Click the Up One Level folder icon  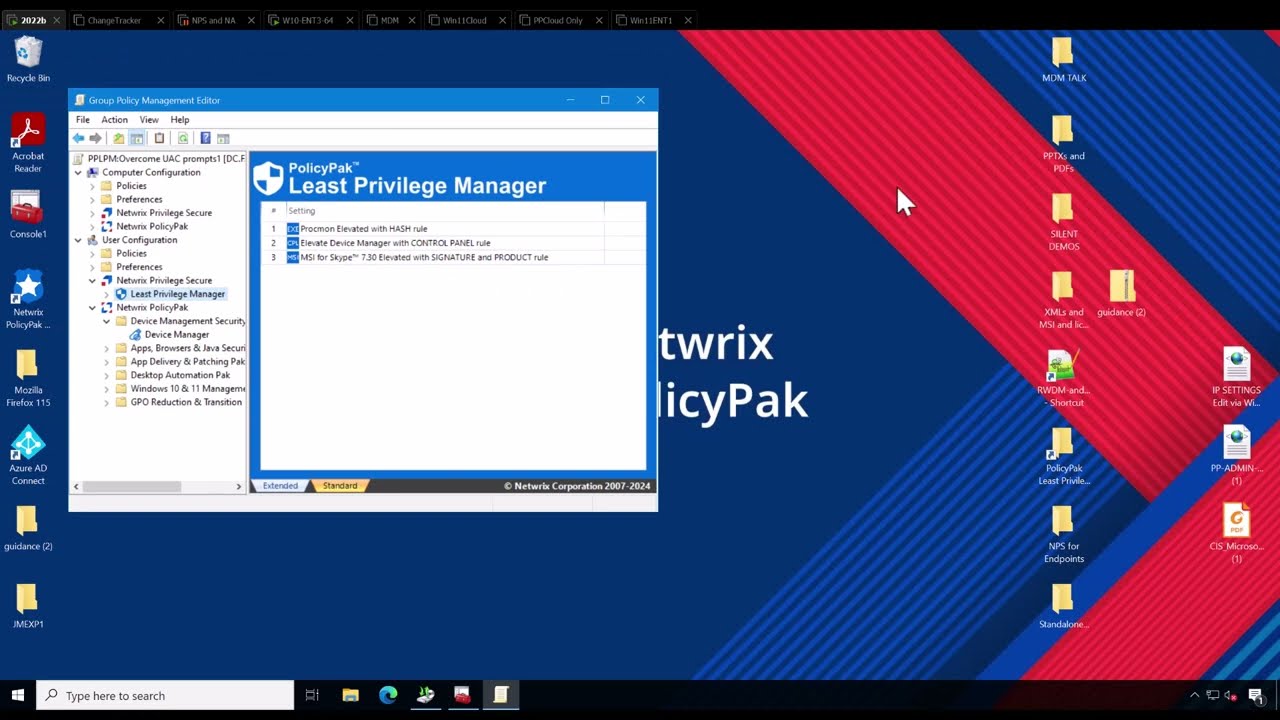click(x=118, y=138)
